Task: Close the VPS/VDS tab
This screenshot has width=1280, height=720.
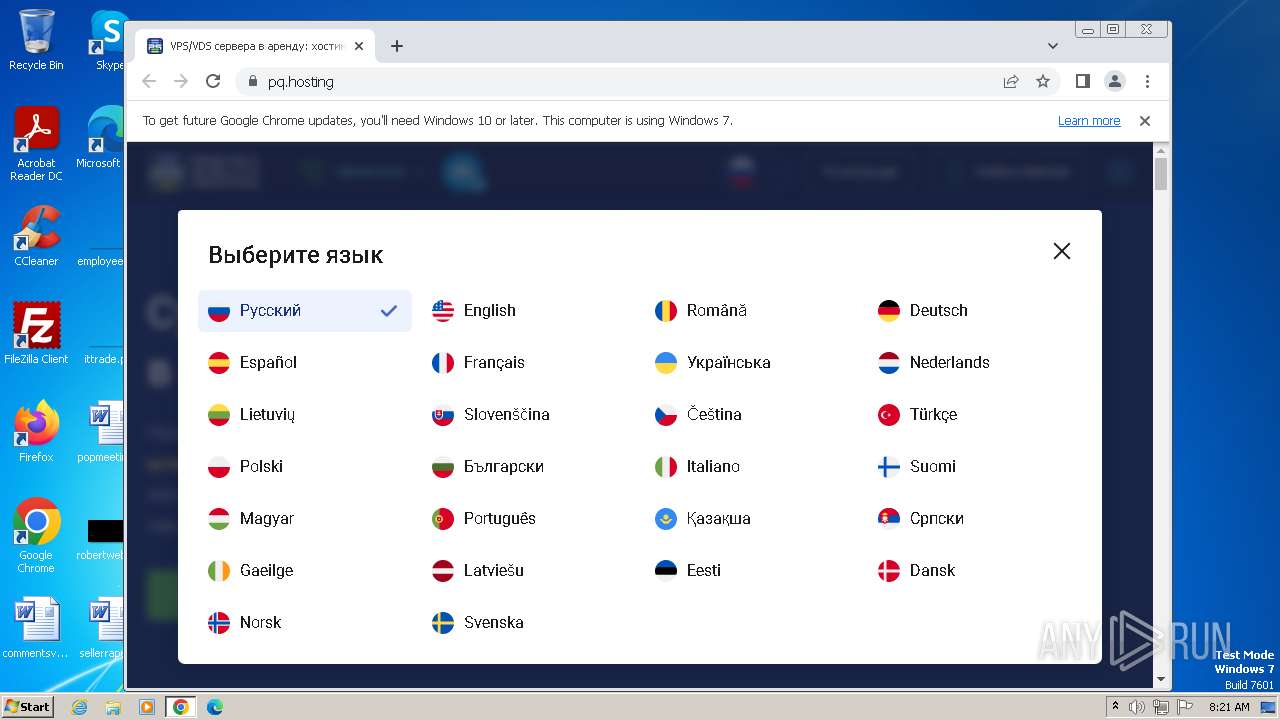Action: pyautogui.click(x=359, y=46)
